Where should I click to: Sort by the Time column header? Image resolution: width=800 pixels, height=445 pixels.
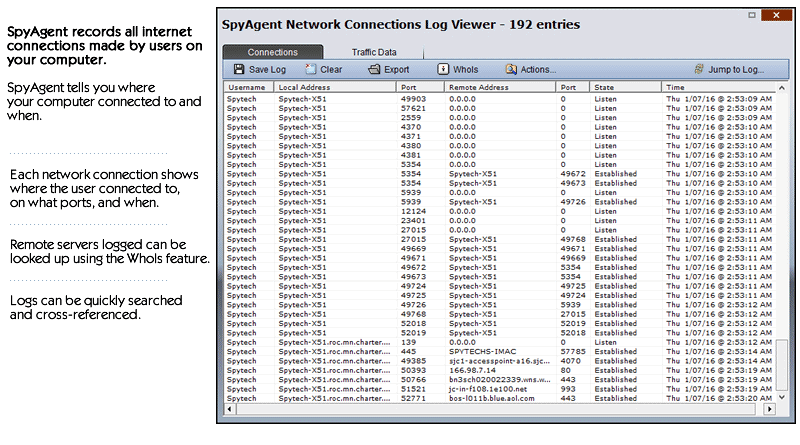pyautogui.click(x=718, y=87)
